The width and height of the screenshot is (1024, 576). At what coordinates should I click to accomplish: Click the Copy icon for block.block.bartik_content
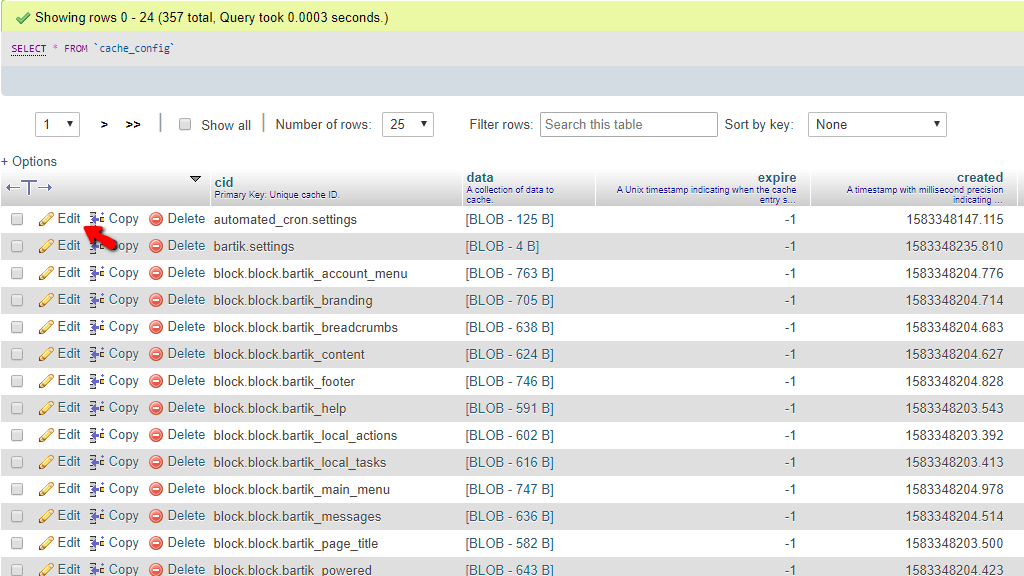pos(97,354)
